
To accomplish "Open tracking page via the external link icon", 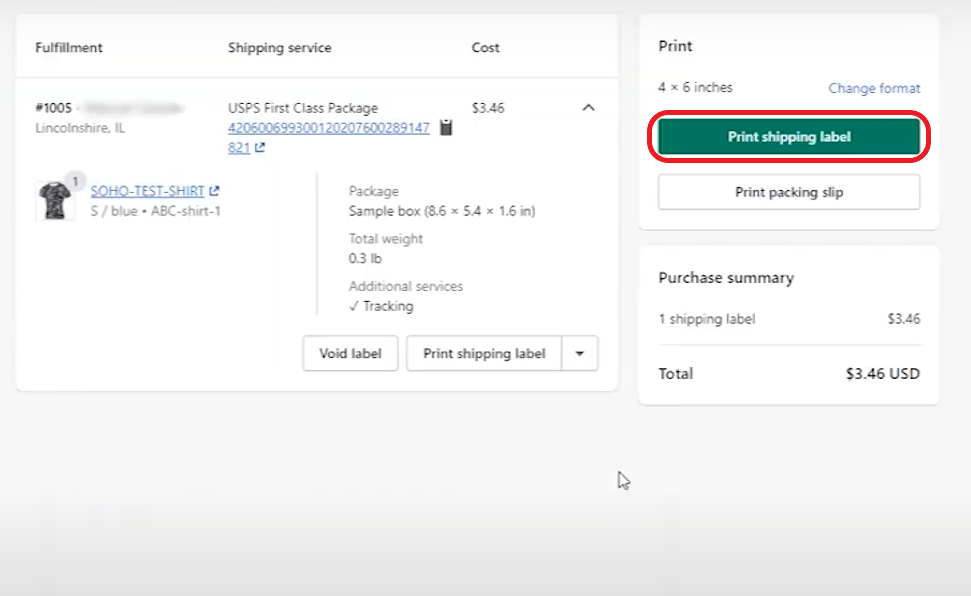I will [x=261, y=148].
